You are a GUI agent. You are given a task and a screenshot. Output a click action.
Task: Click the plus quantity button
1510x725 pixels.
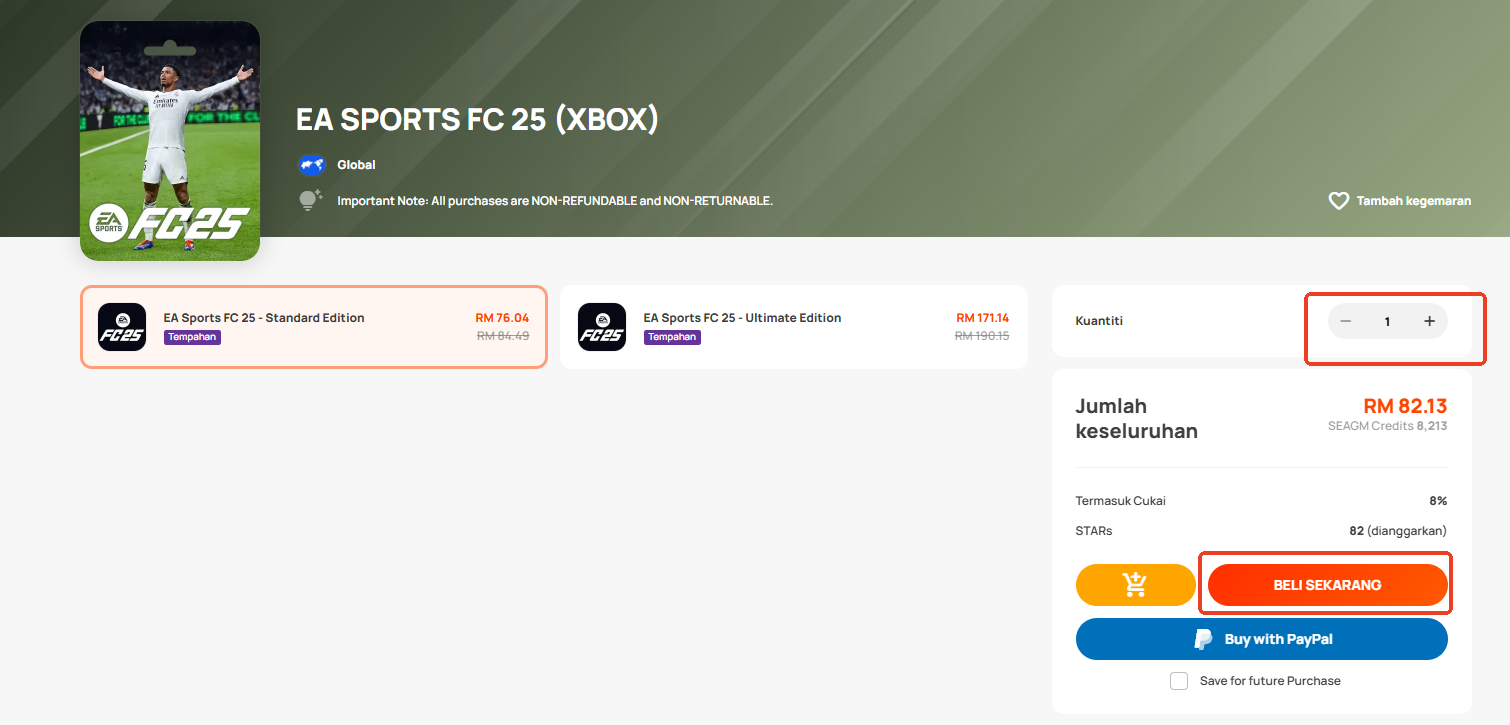point(1429,321)
